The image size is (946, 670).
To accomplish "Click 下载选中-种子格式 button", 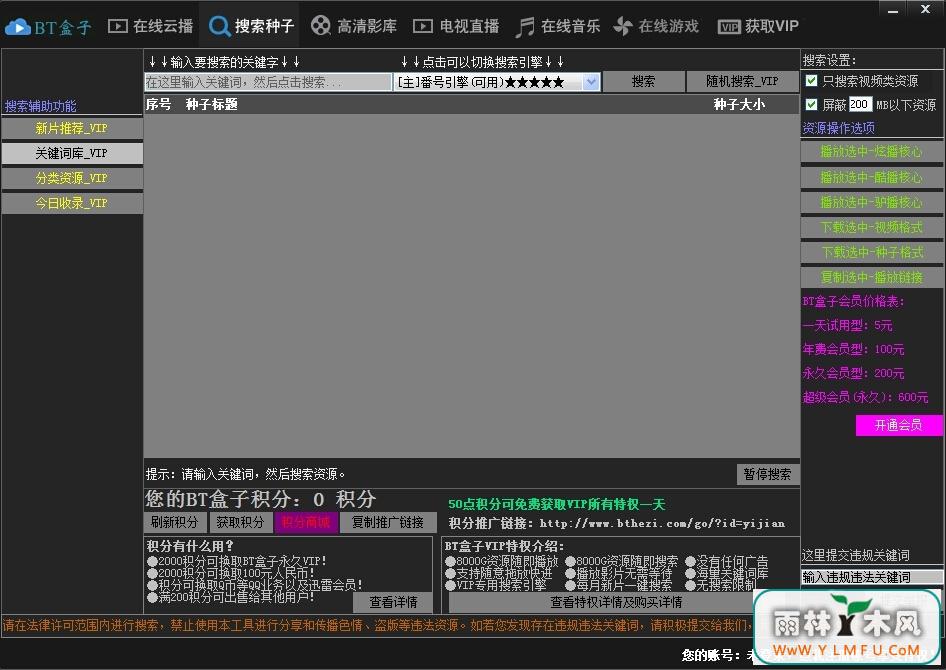I will [x=871, y=252].
